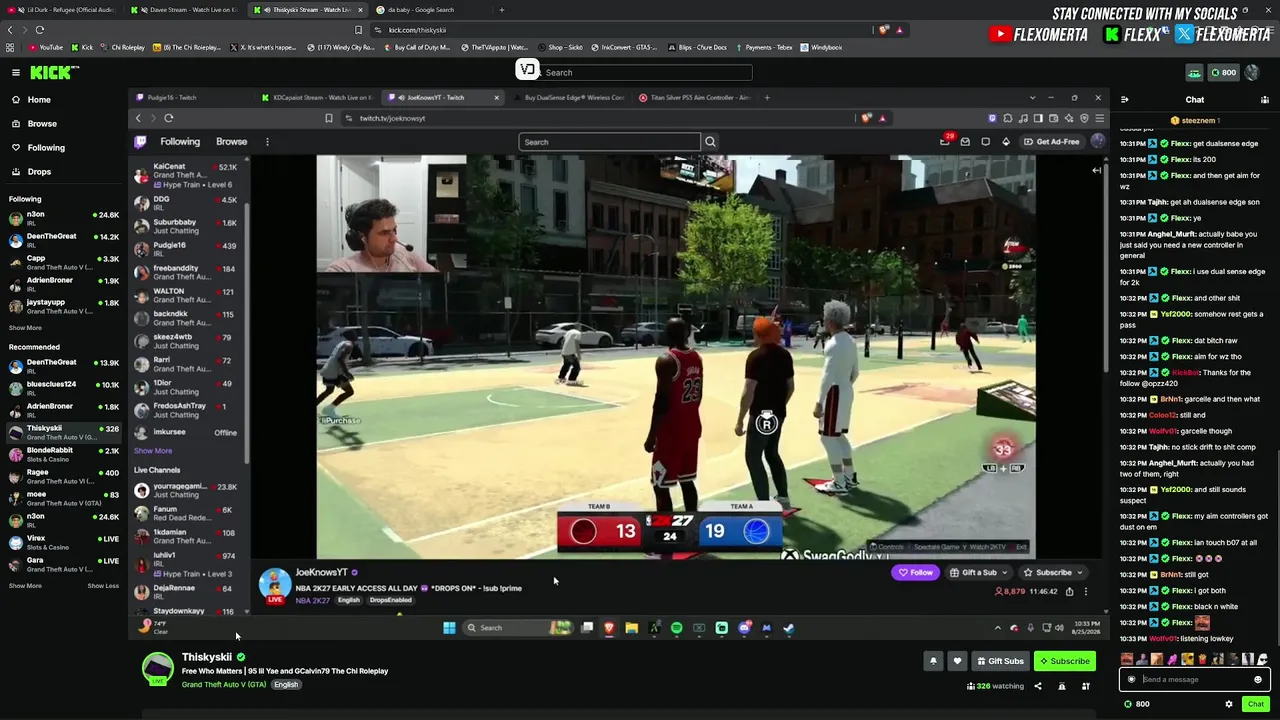Click the Twitch search magnifier button
The height and width of the screenshot is (720, 1280).
(710, 142)
